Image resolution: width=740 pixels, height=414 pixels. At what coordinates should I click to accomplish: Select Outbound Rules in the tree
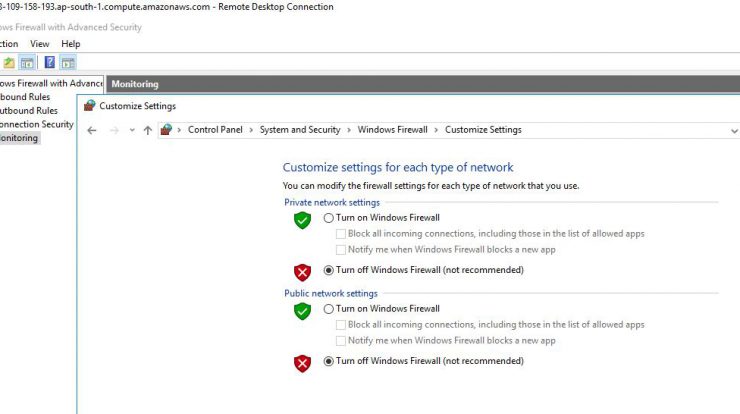pyautogui.click(x=29, y=110)
